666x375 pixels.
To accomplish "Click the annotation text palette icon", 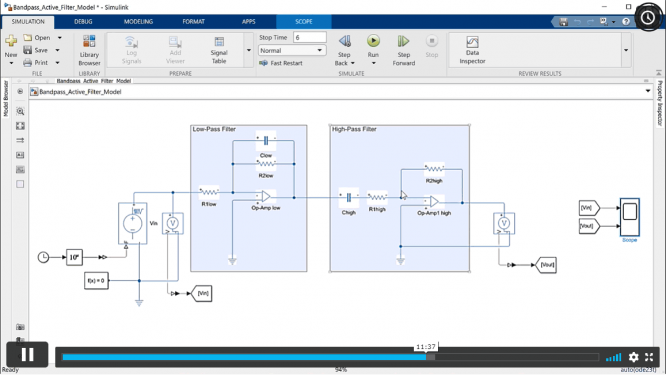I will pyautogui.click(x=20, y=155).
